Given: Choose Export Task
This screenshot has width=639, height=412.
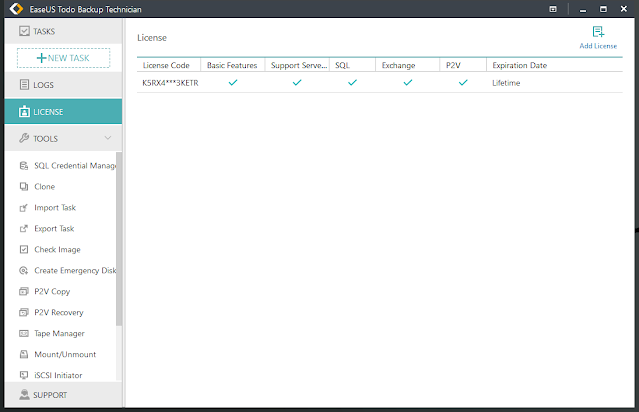Looking at the screenshot, I should pyautogui.click(x=54, y=228).
